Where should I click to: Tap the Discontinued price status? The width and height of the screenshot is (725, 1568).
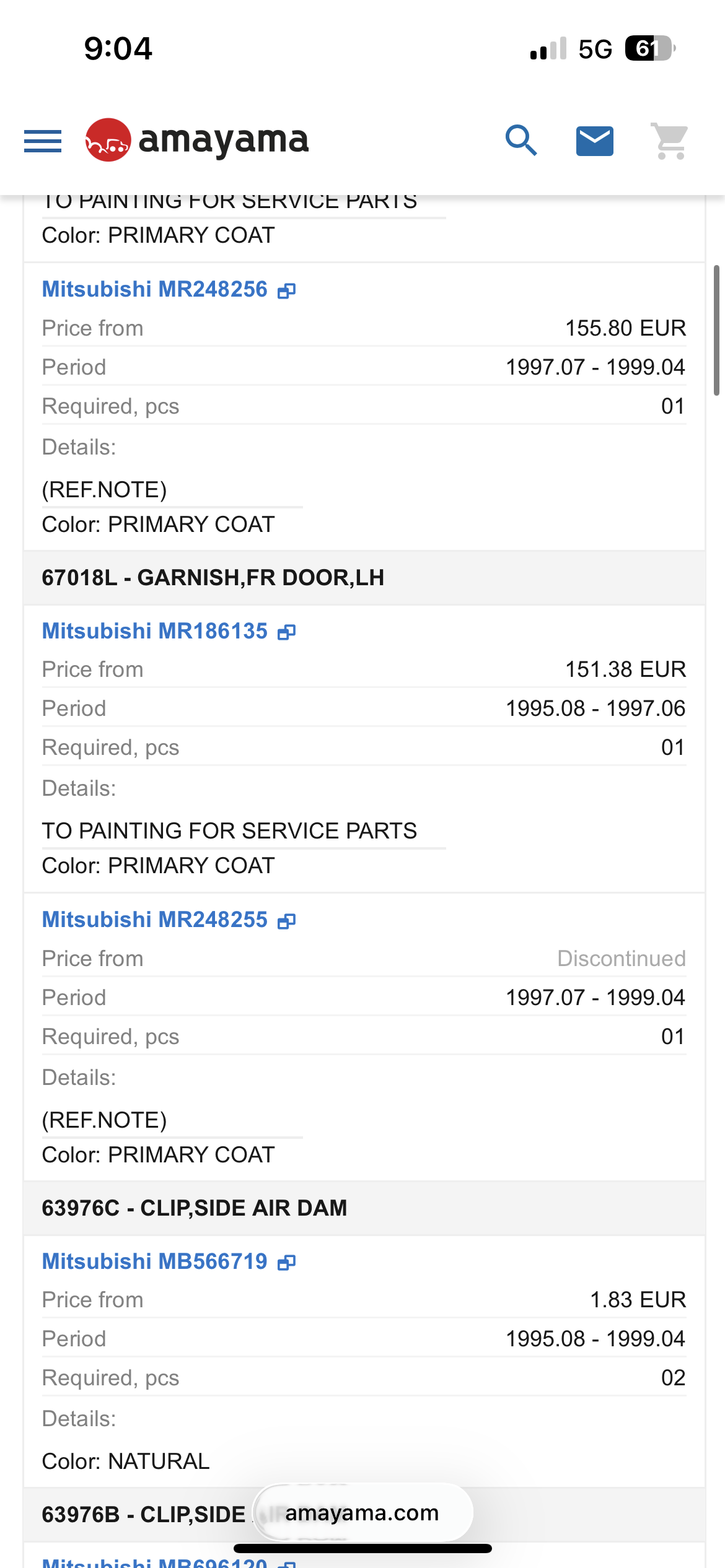[x=621, y=959]
